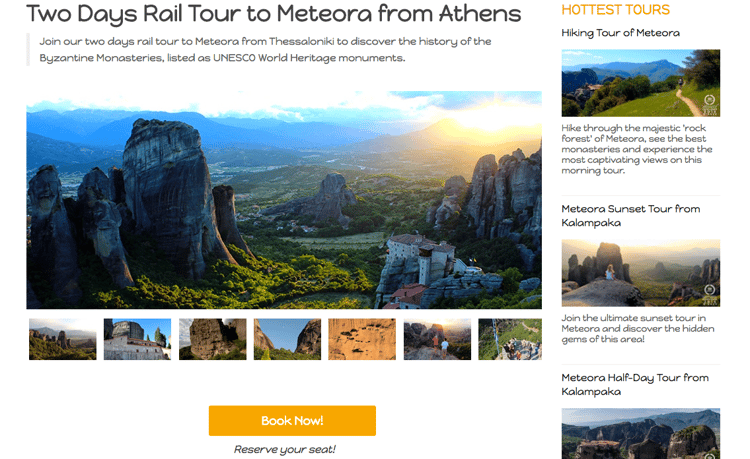
Task: Click the Hiking Tour sidebar photo
Action: (x=640, y=83)
